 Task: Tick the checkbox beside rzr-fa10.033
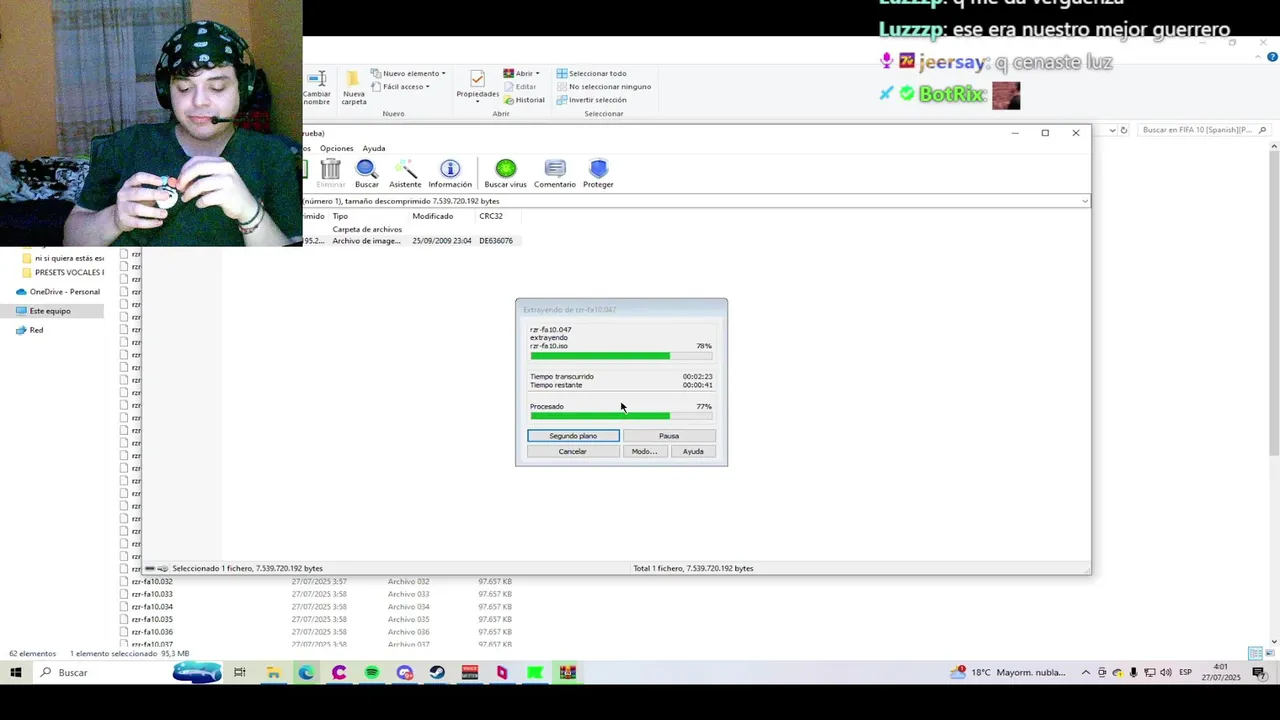click(124, 594)
